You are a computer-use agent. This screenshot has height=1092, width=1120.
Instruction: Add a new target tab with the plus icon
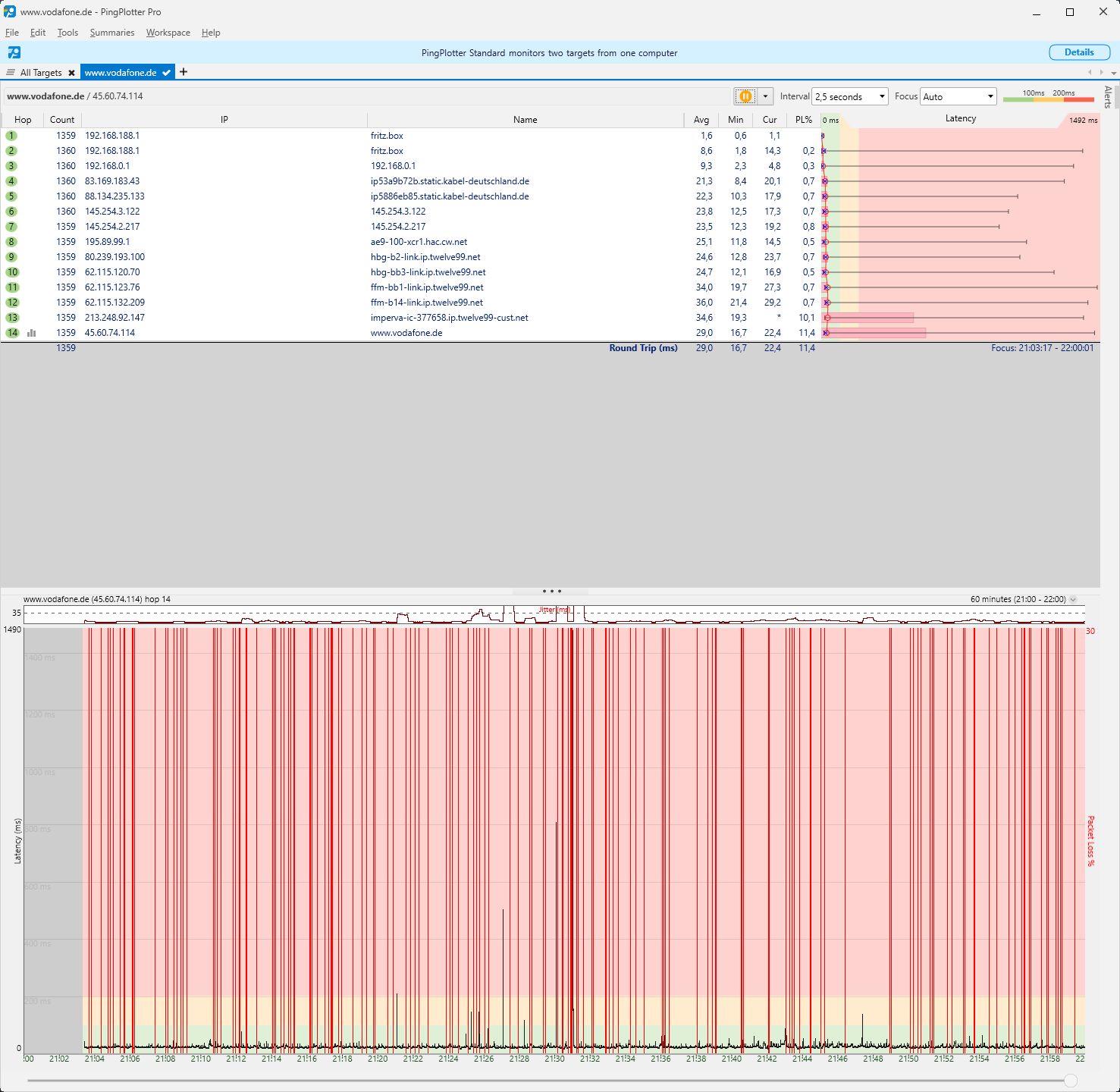[183, 72]
